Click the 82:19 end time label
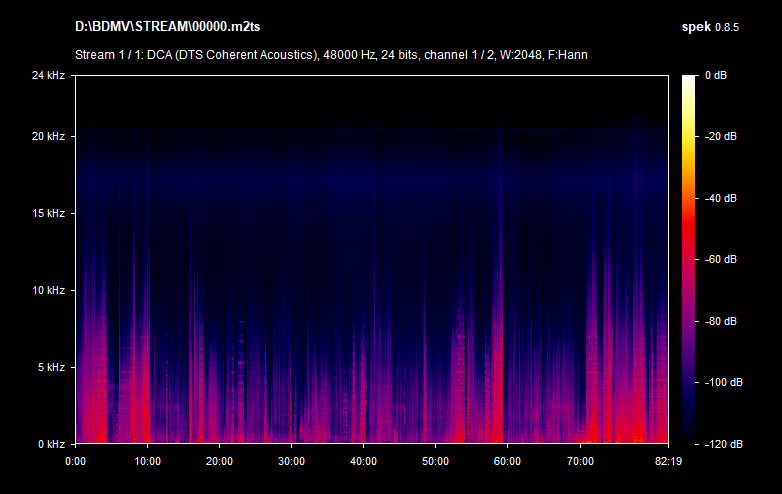Screen dimensions: 782x494 click(x=654, y=461)
